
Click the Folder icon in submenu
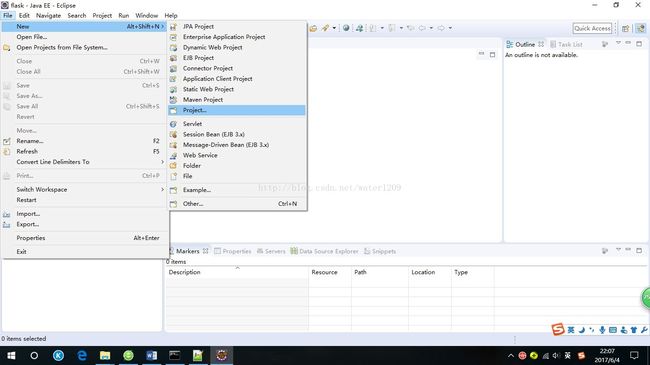[174, 166]
